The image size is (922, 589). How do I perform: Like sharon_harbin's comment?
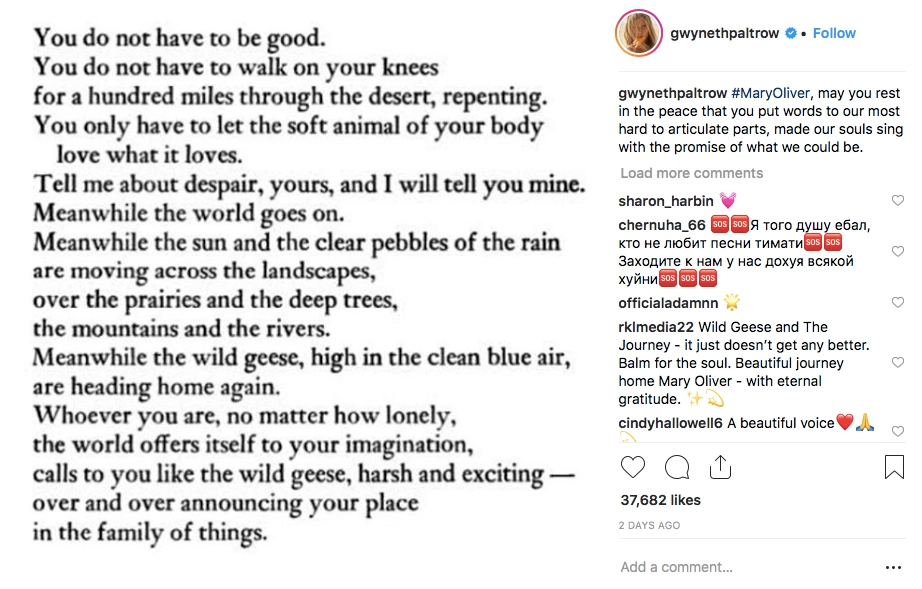click(897, 201)
